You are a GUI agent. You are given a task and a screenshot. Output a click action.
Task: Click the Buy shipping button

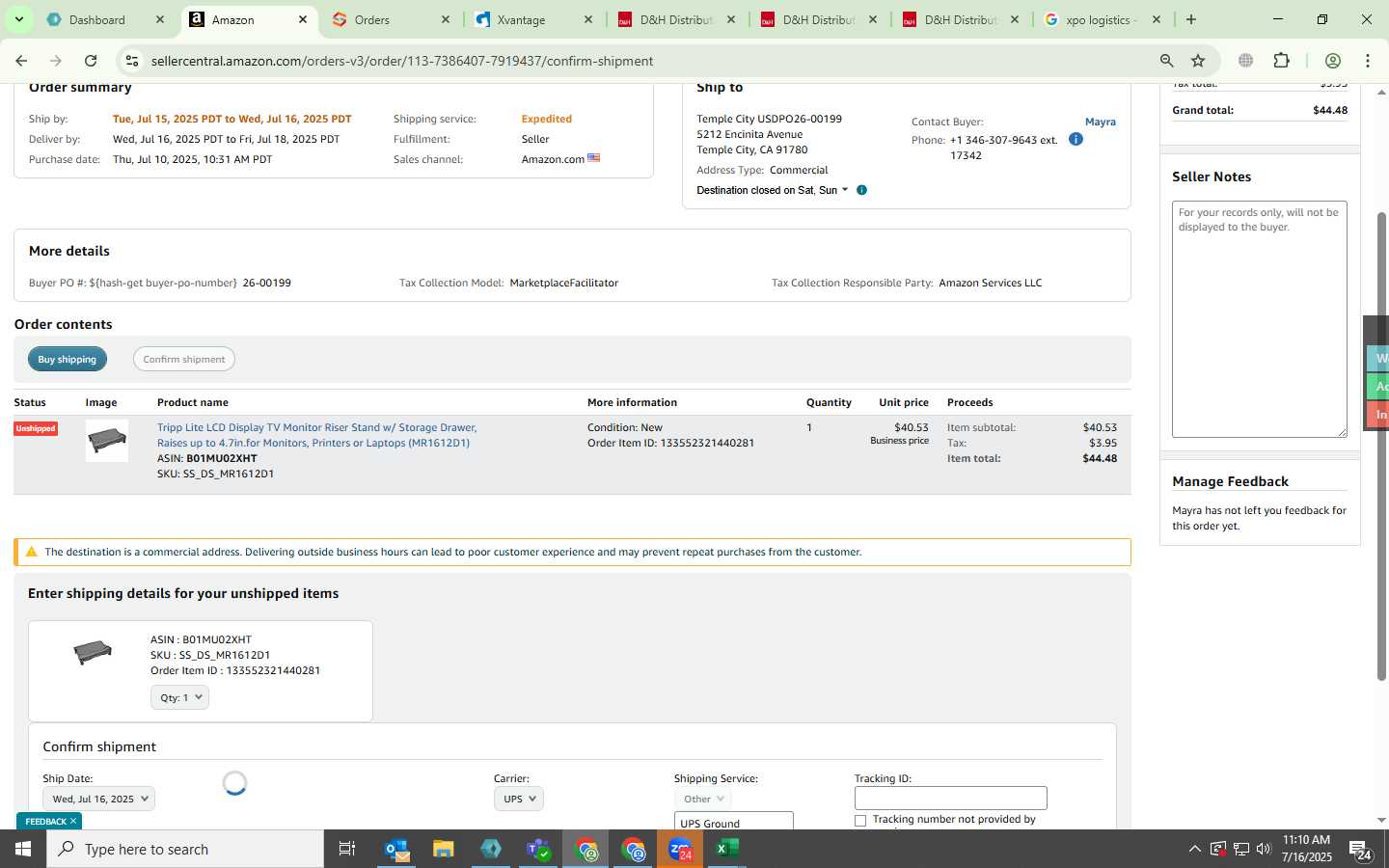(x=68, y=359)
